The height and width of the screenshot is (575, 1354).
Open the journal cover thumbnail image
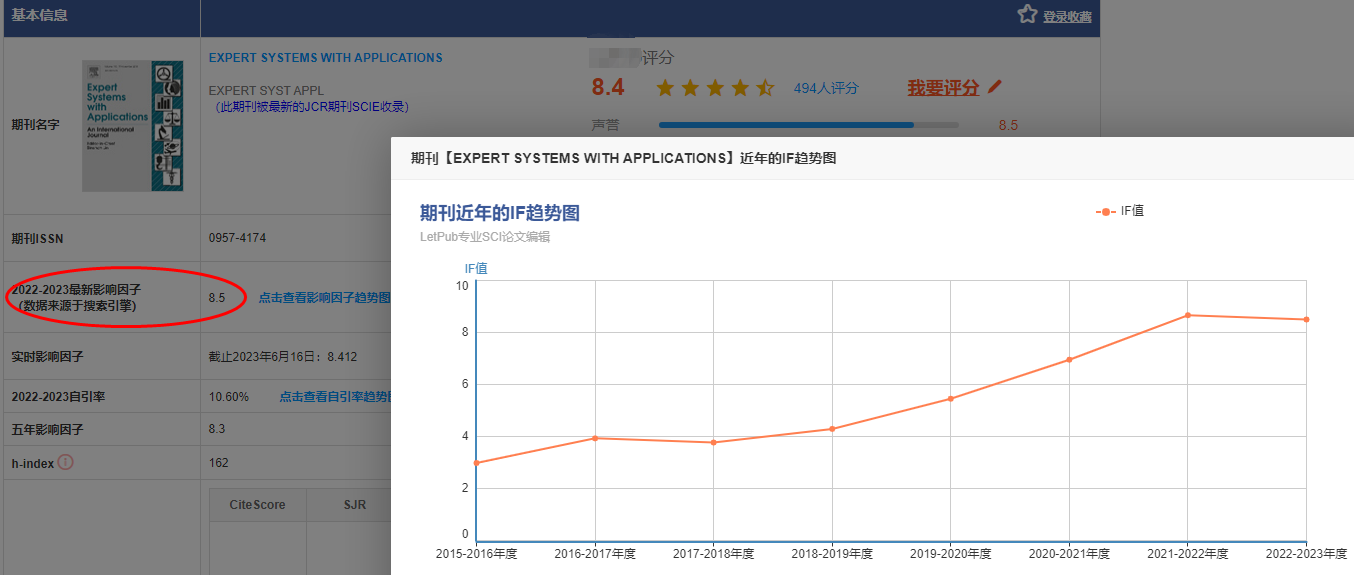pyautogui.click(x=133, y=125)
